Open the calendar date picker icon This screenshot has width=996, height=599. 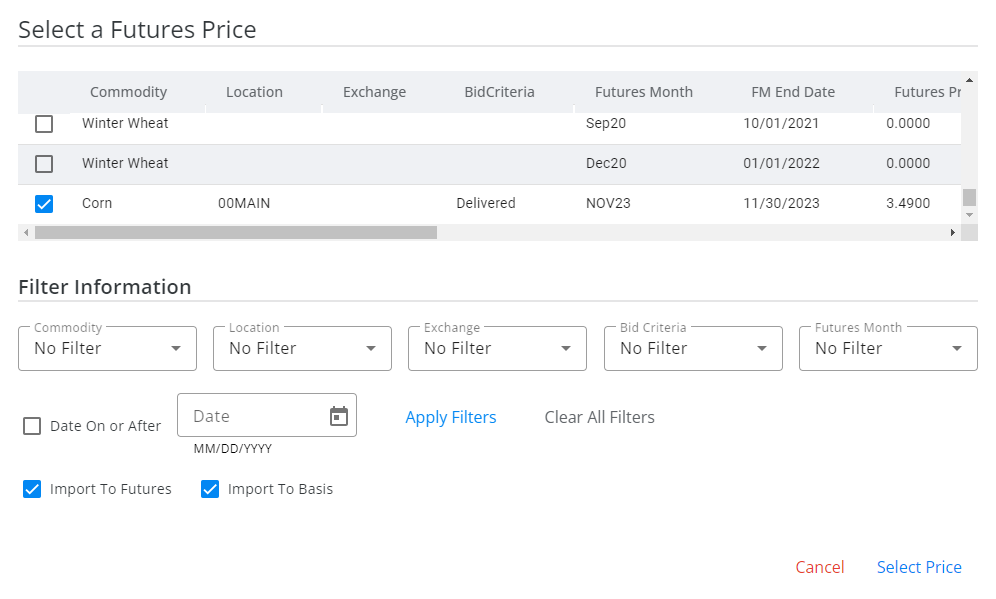pos(339,416)
